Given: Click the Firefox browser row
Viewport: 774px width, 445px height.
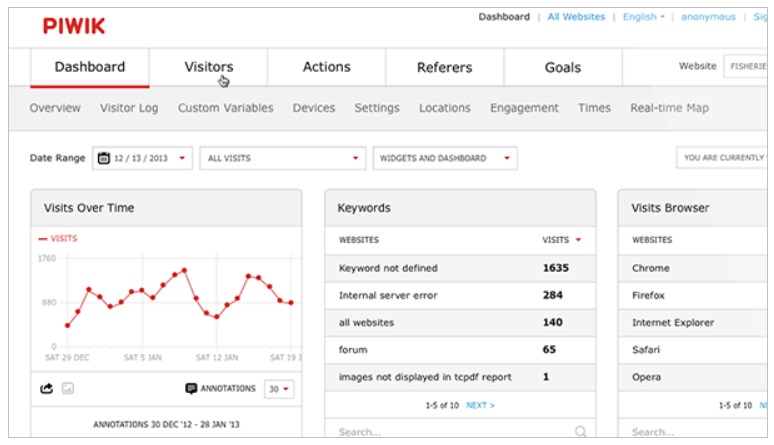Looking at the screenshot, I should [x=693, y=295].
